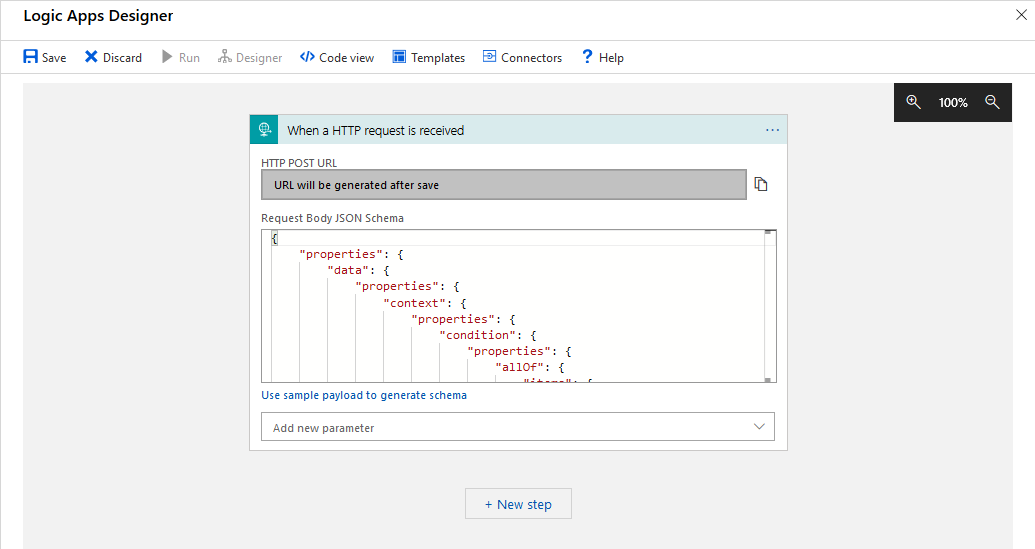Click the "data" key in schema
Viewport: 1035px width, 549px height.
click(348, 271)
